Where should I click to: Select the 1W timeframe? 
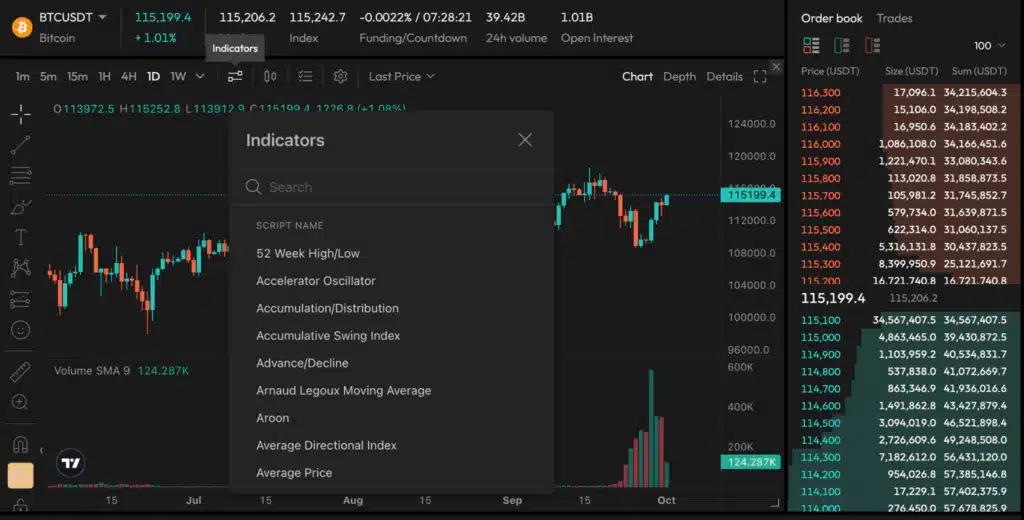178,76
